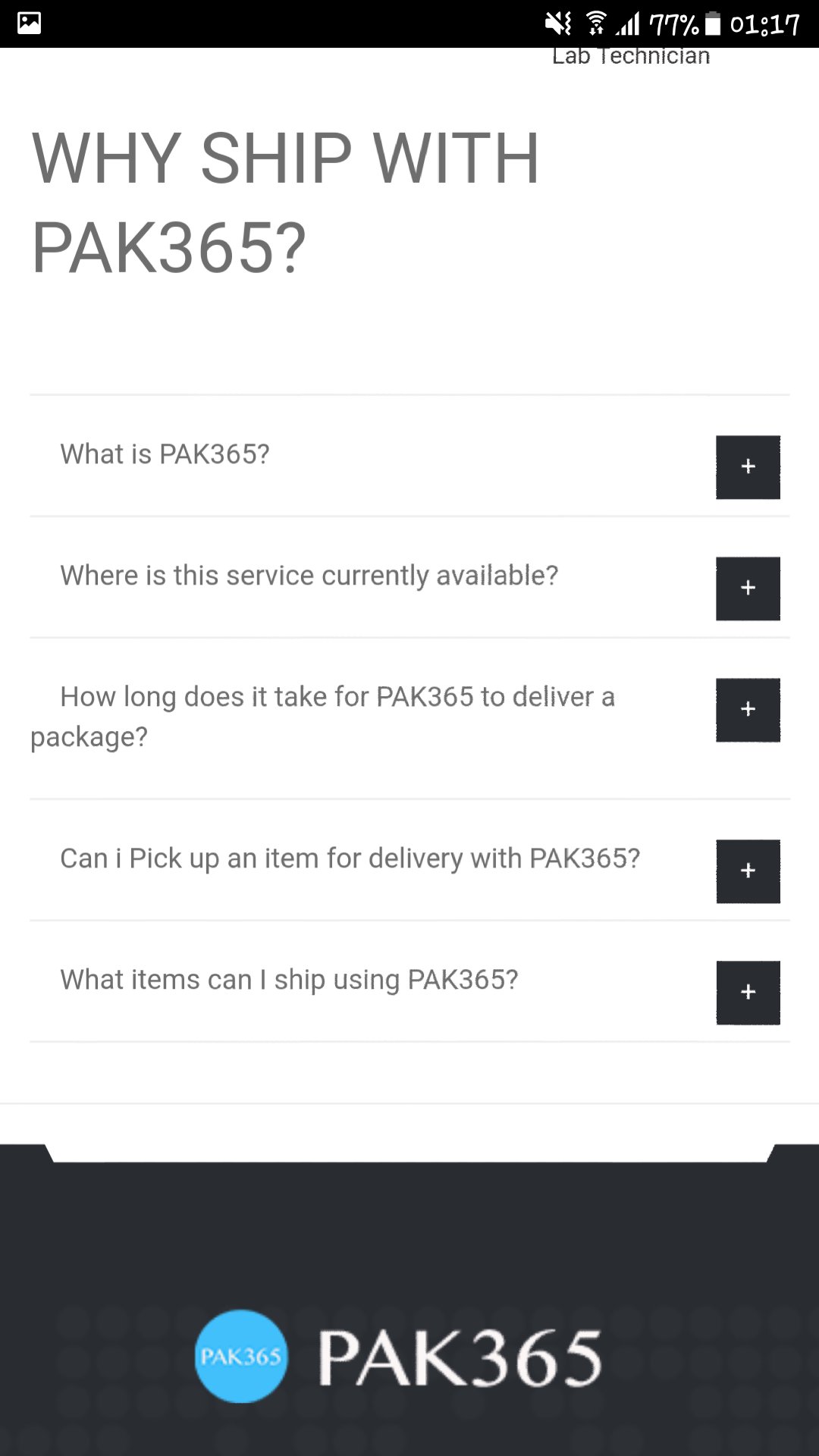Tap the Wi-Fi icon in status bar
819x1456 pixels.
596,24
